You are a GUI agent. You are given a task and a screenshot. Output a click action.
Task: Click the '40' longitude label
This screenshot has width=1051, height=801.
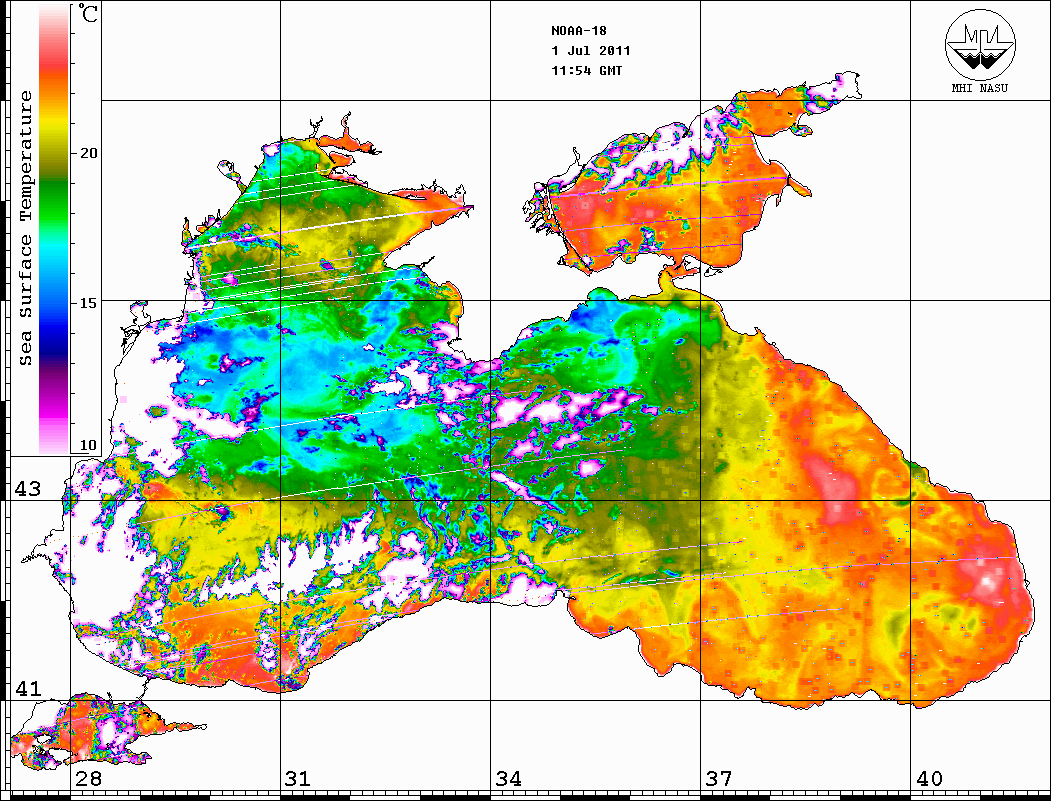(929, 779)
